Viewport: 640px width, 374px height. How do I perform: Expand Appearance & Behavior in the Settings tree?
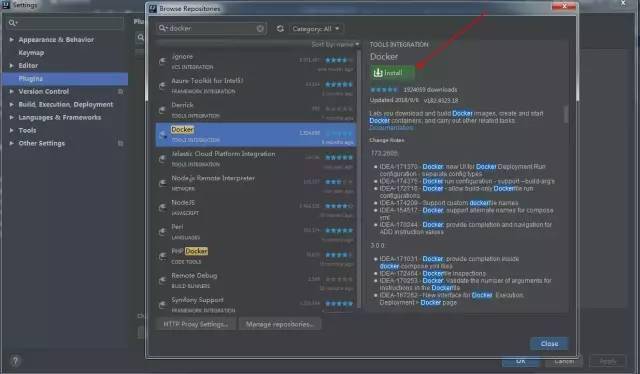[x=11, y=40]
